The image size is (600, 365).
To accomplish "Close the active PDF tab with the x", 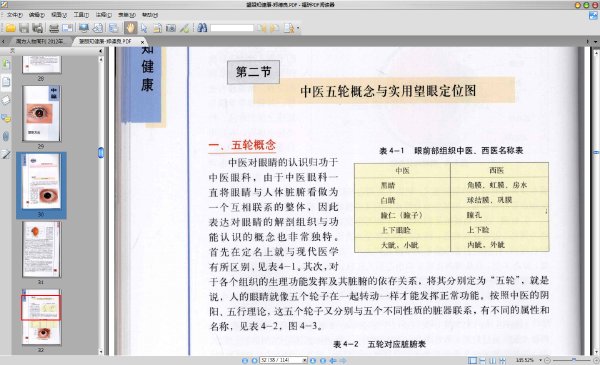I will pyautogui.click(x=142, y=41).
